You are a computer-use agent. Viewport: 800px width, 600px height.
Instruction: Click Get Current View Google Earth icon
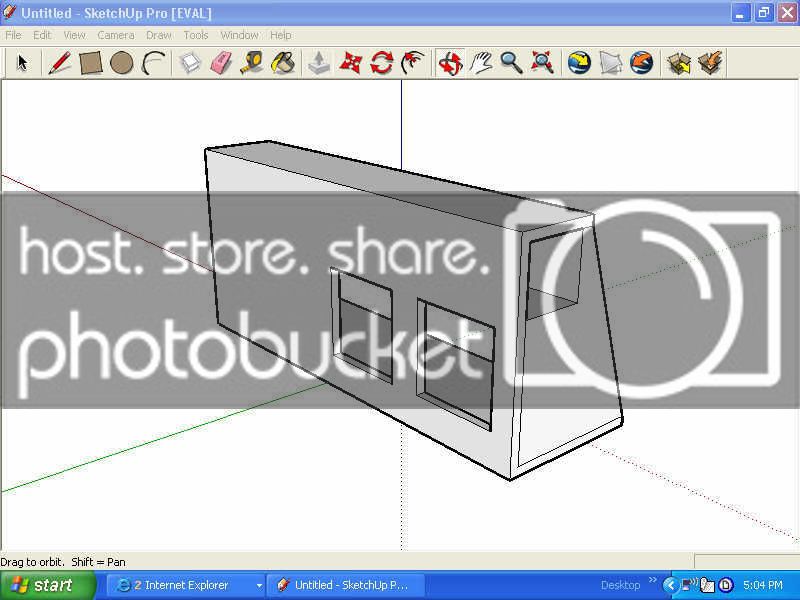click(x=580, y=63)
